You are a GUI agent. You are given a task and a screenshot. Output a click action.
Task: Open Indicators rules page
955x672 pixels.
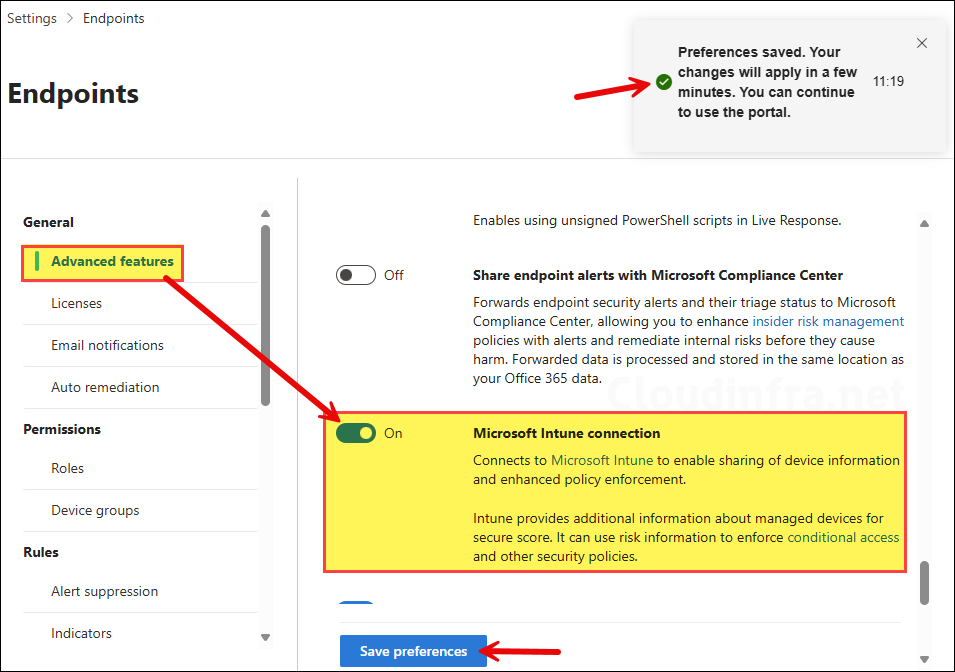point(81,634)
